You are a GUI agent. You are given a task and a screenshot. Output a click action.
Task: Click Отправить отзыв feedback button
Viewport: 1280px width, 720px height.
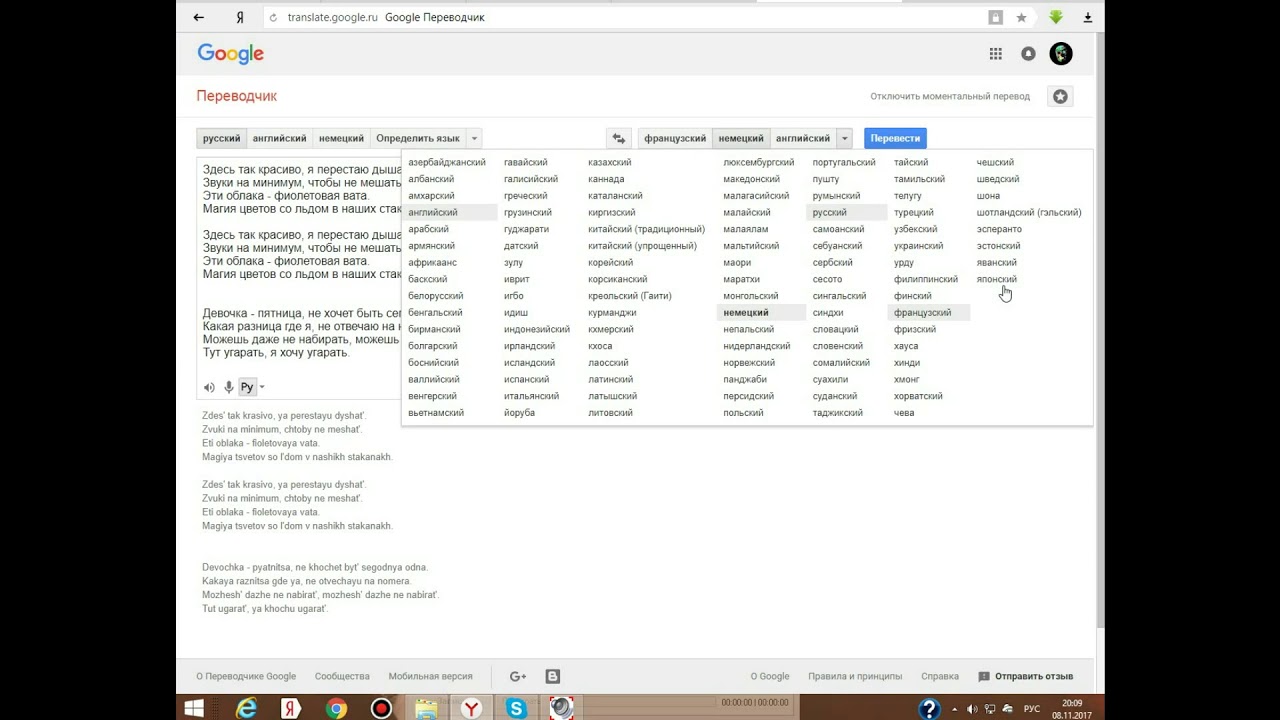[1026, 676]
